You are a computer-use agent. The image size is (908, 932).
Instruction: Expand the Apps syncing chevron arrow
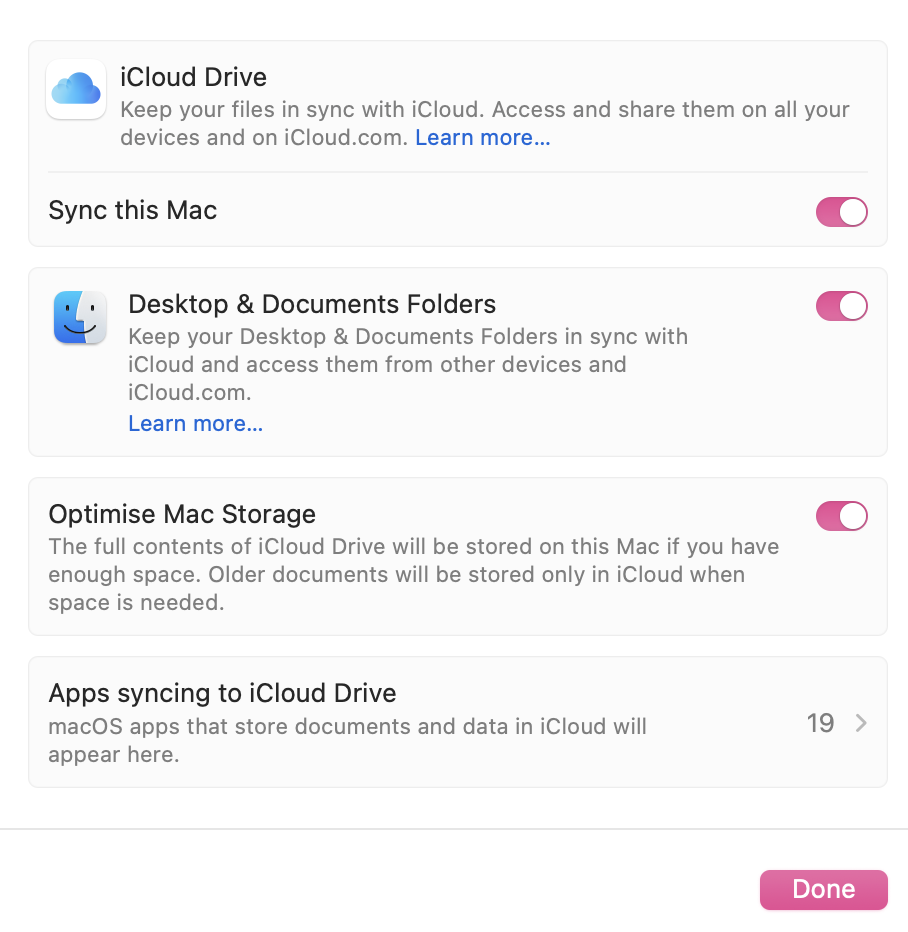click(x=861, y=724)
